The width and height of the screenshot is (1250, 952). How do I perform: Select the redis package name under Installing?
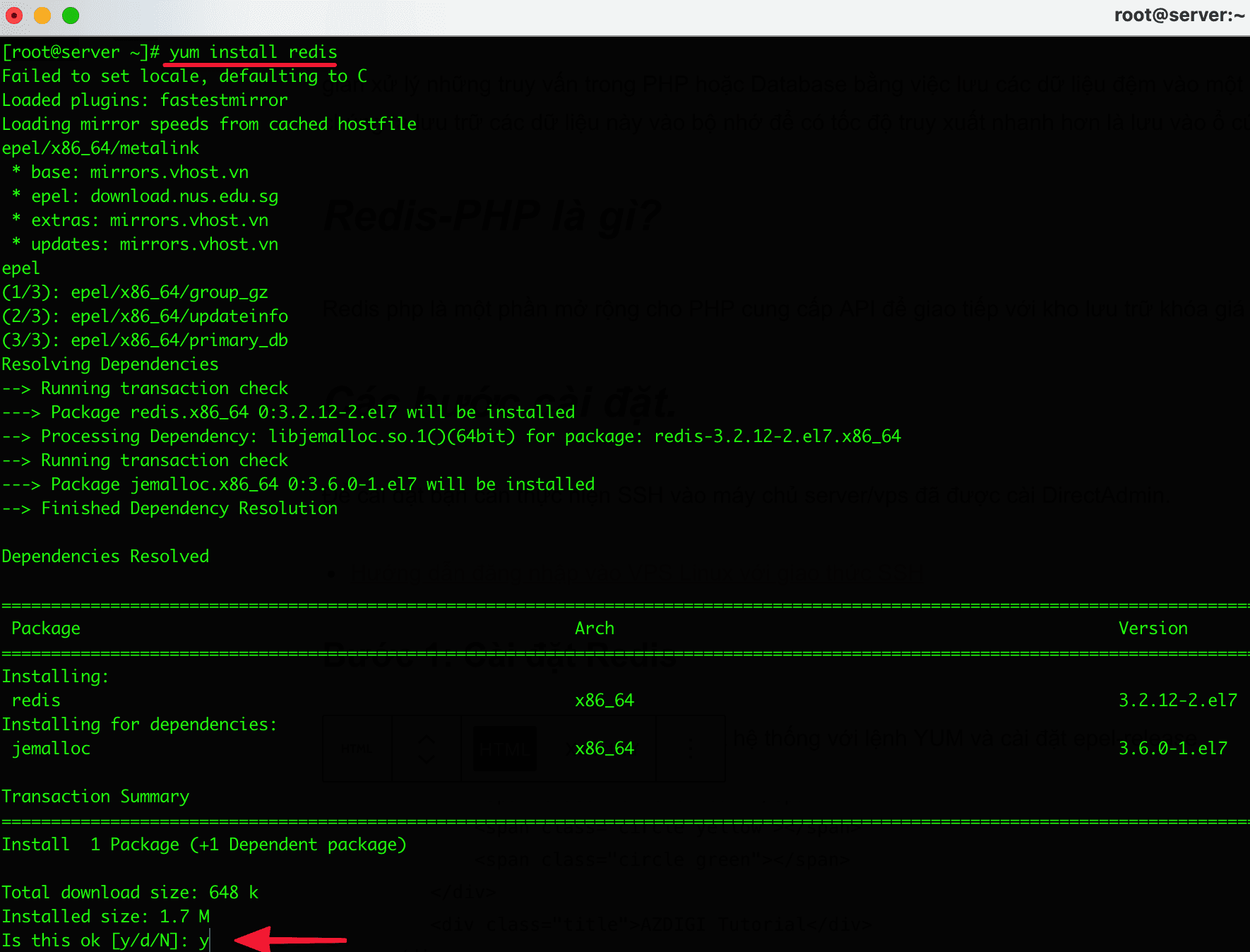click(35, 700)
